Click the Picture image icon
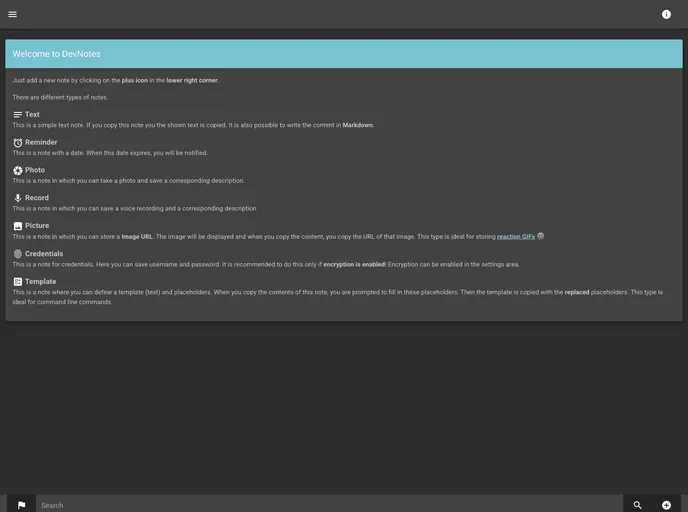The width and height of the screenshot is (688, 512). (18, 226)
